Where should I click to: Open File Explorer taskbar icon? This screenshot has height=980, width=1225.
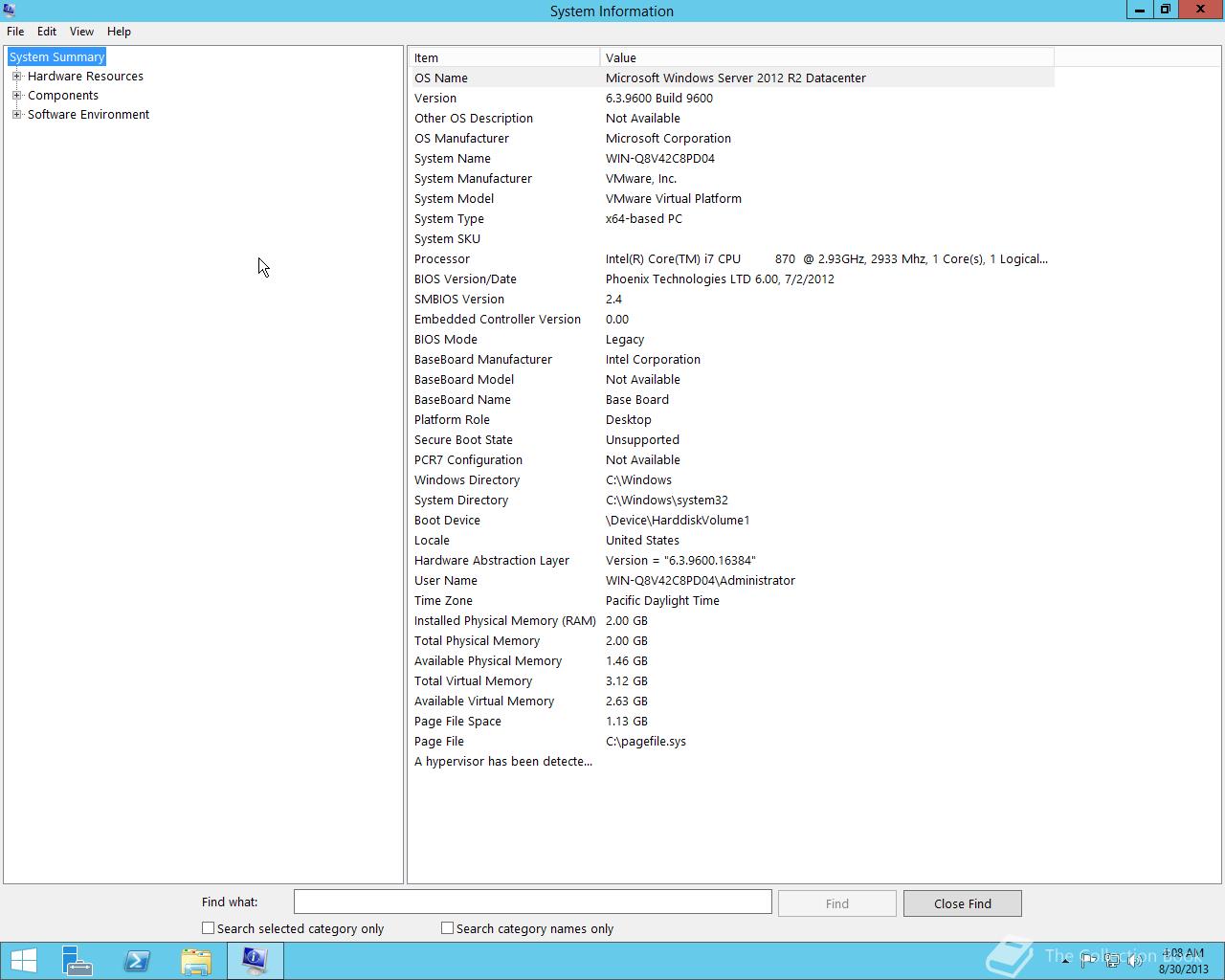pyautogui.click(x=196, y=961)
